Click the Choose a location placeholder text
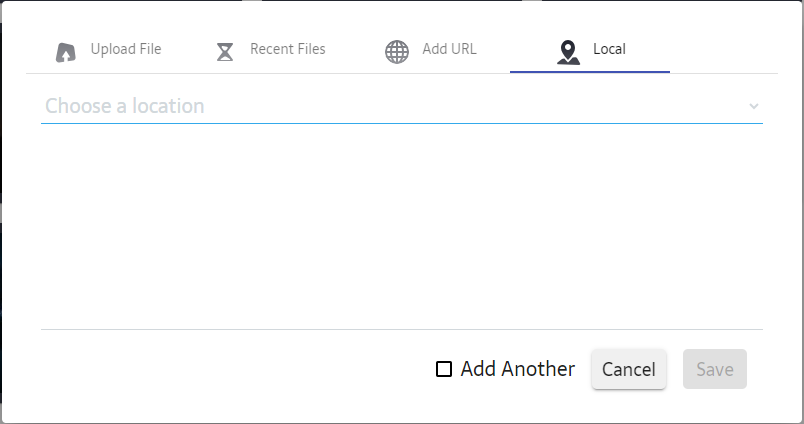Image resolution: width=804 pixels, height=424 pixels. click(x=125, y=106)
